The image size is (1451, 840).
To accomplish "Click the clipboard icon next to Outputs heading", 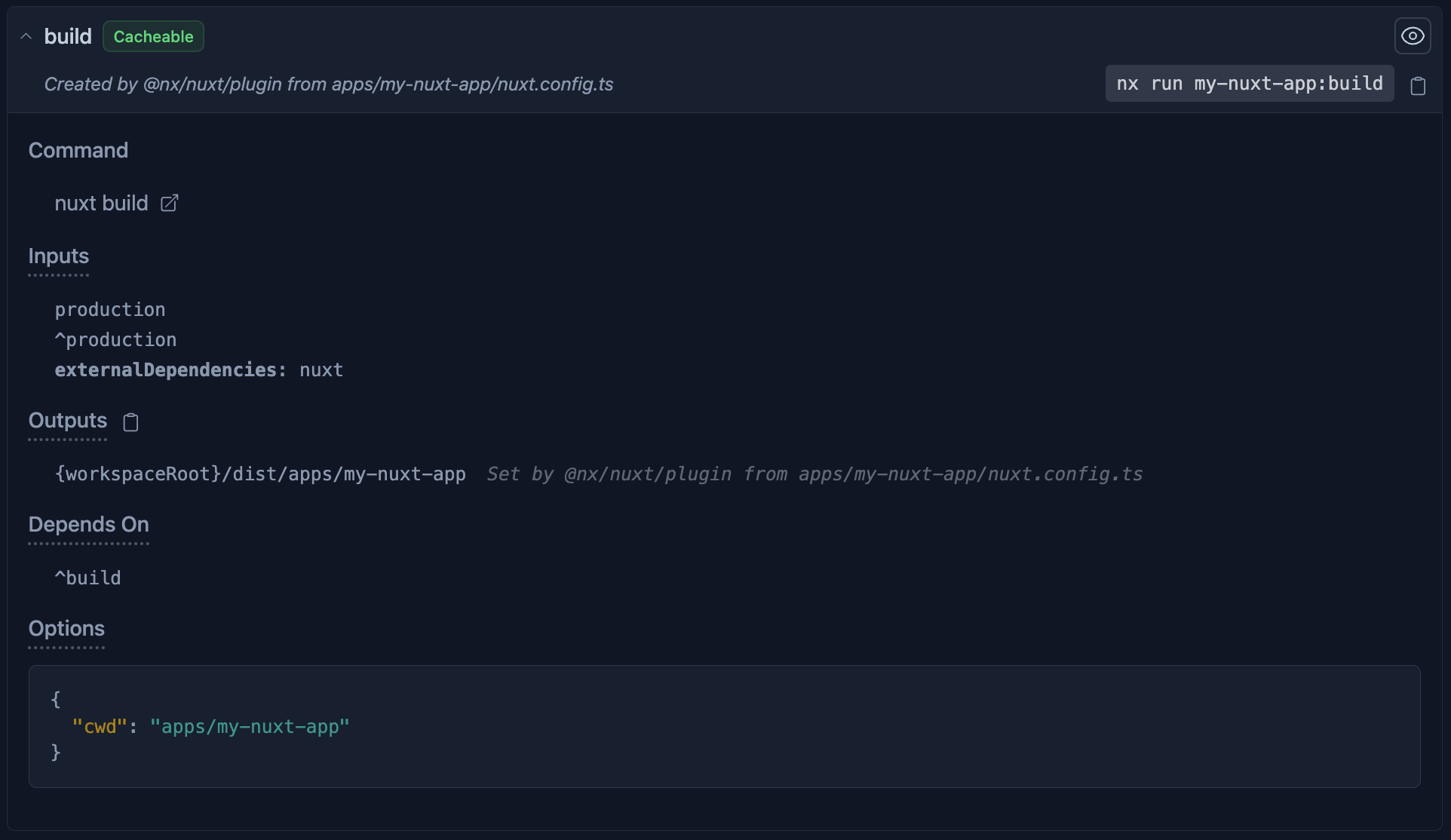I will (x=130, y=422).
